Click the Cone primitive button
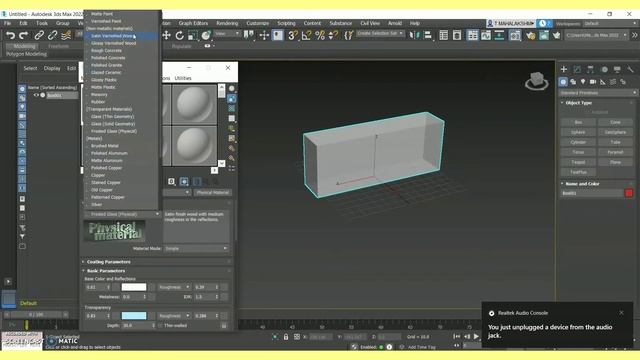Viewport: 640px width, 360px height. (615, 122)
